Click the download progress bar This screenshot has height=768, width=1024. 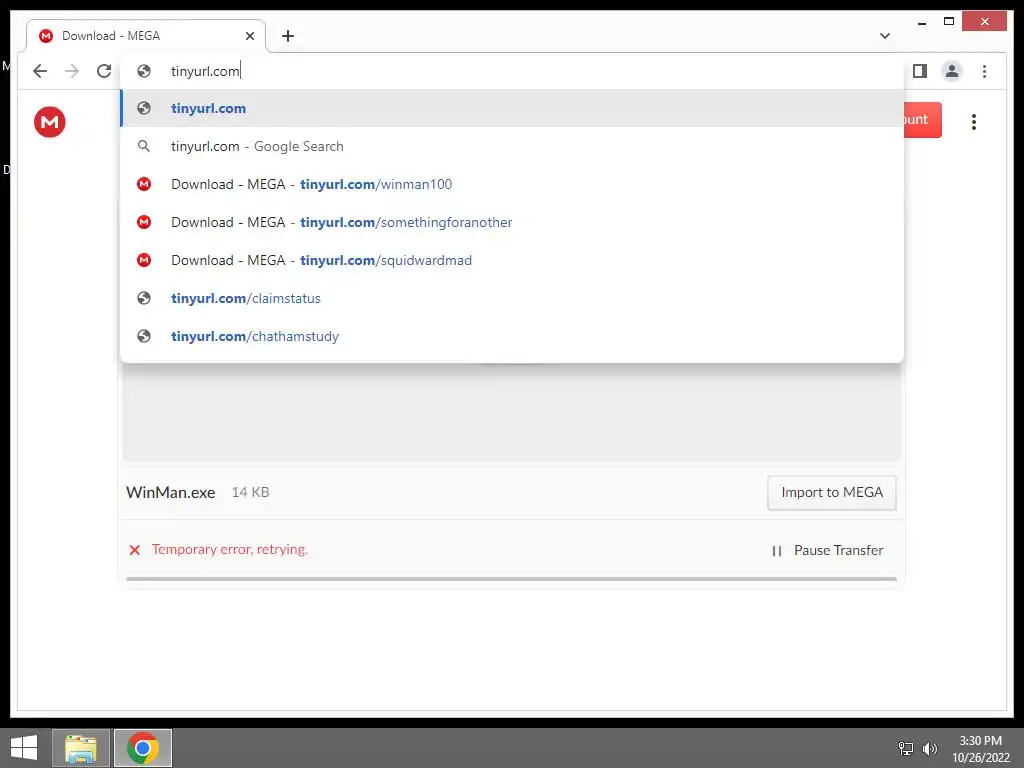(511, 579)
